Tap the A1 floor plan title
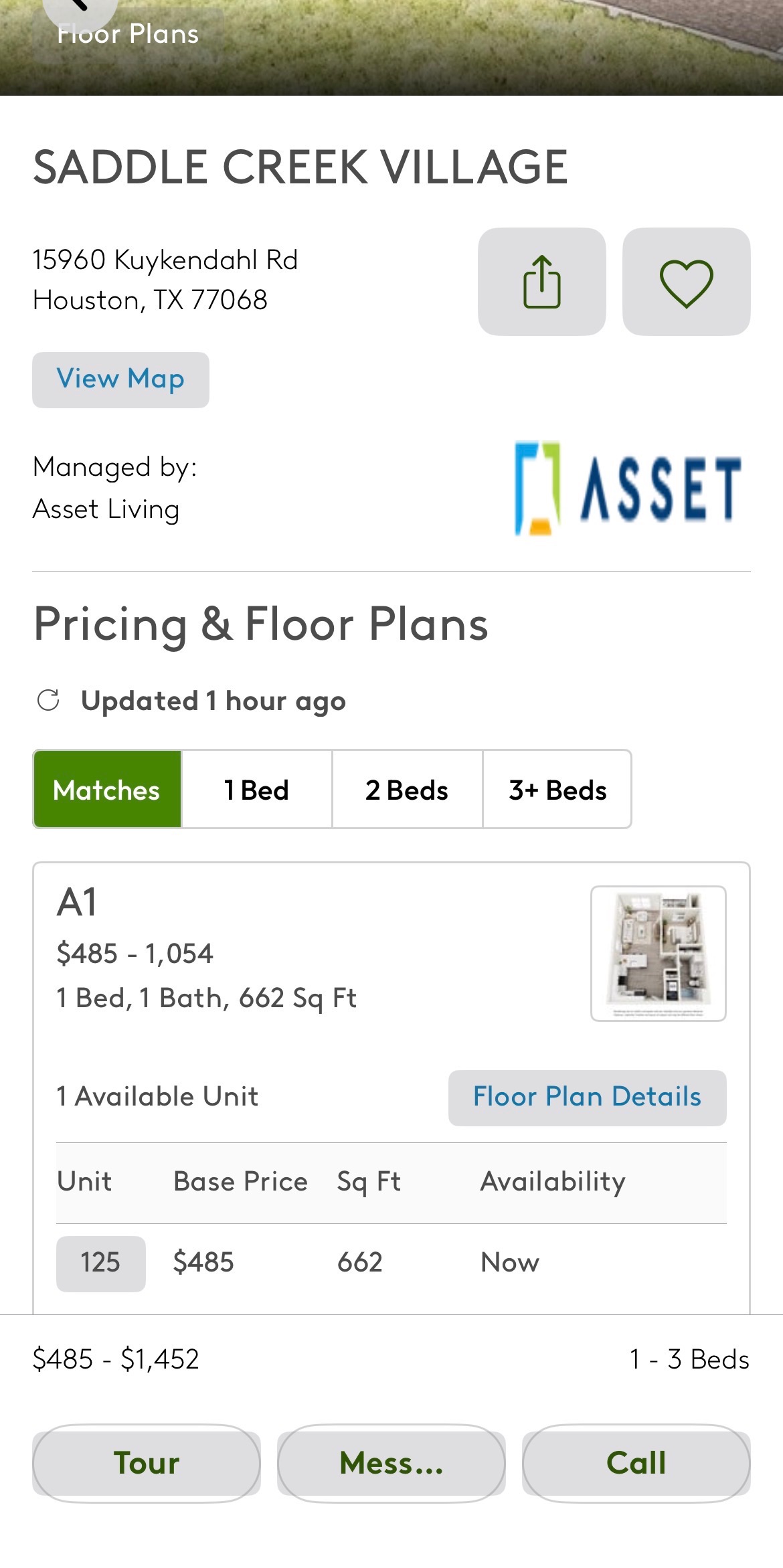The width and height of the screenshot is (783, 1568). tap(77, 902)
